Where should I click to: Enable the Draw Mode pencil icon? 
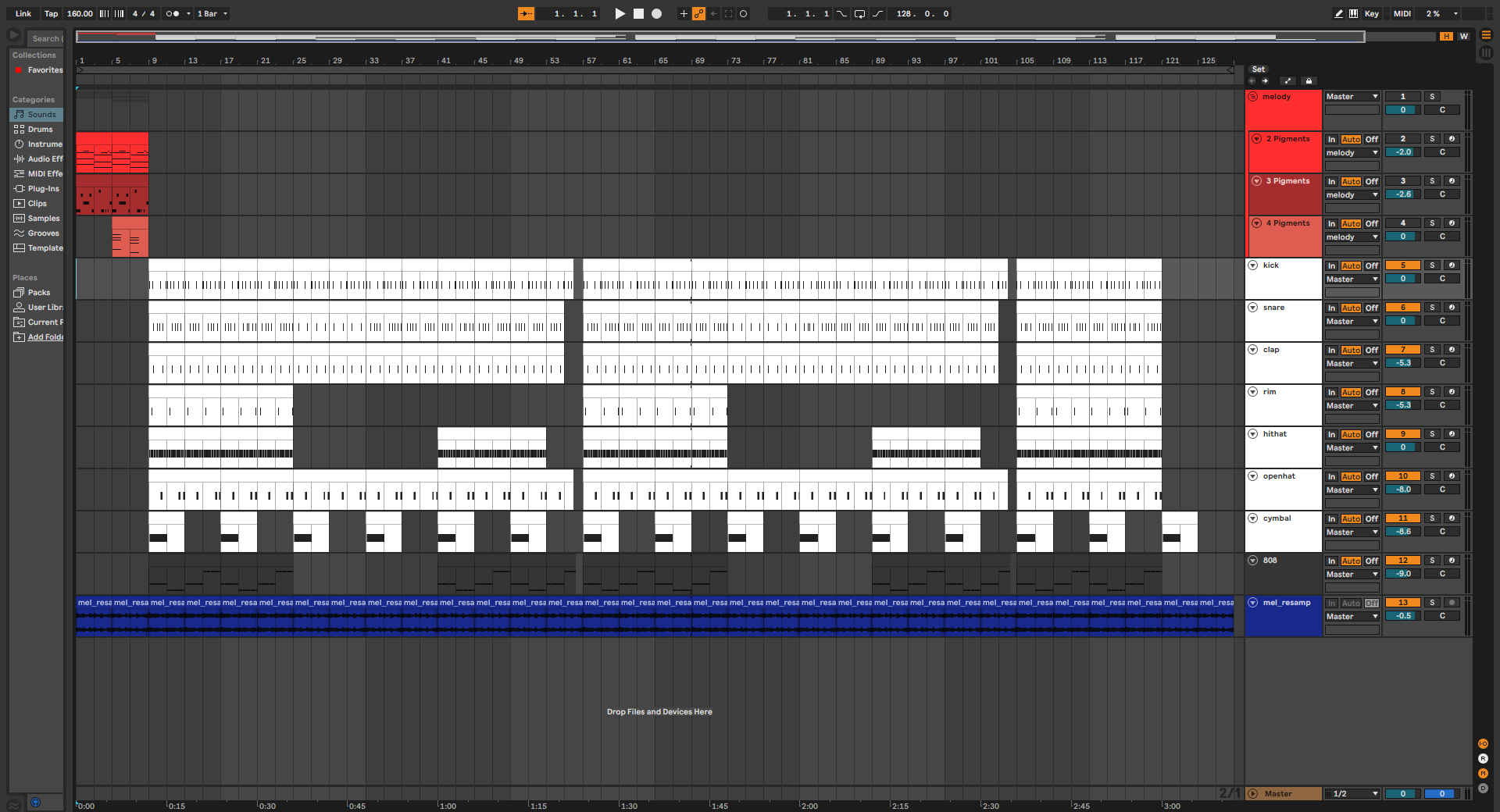[1338, 13]
